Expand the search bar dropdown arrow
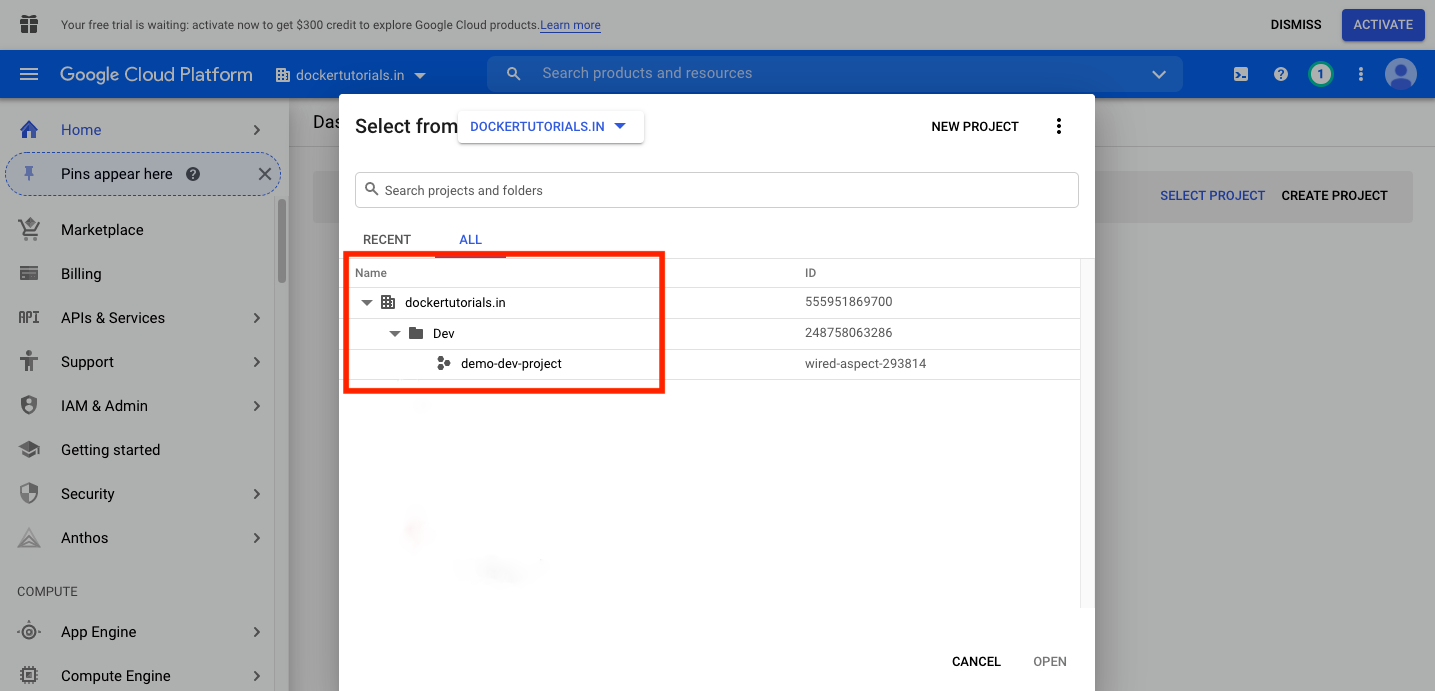The width and height of the screenshot is (1435, 691). (1159, 74)
